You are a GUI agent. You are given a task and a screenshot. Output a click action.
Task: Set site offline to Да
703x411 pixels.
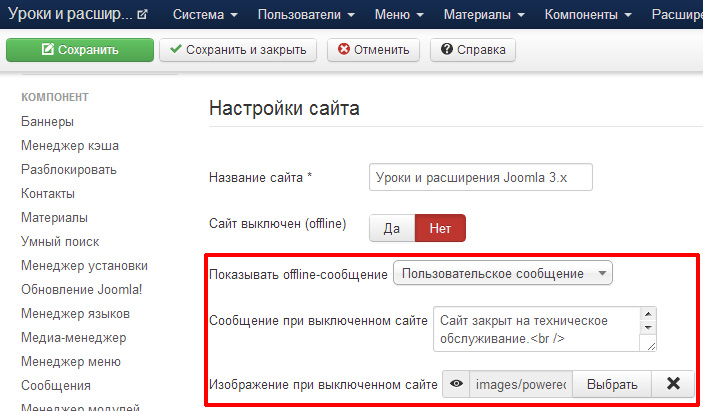(392, 228)
